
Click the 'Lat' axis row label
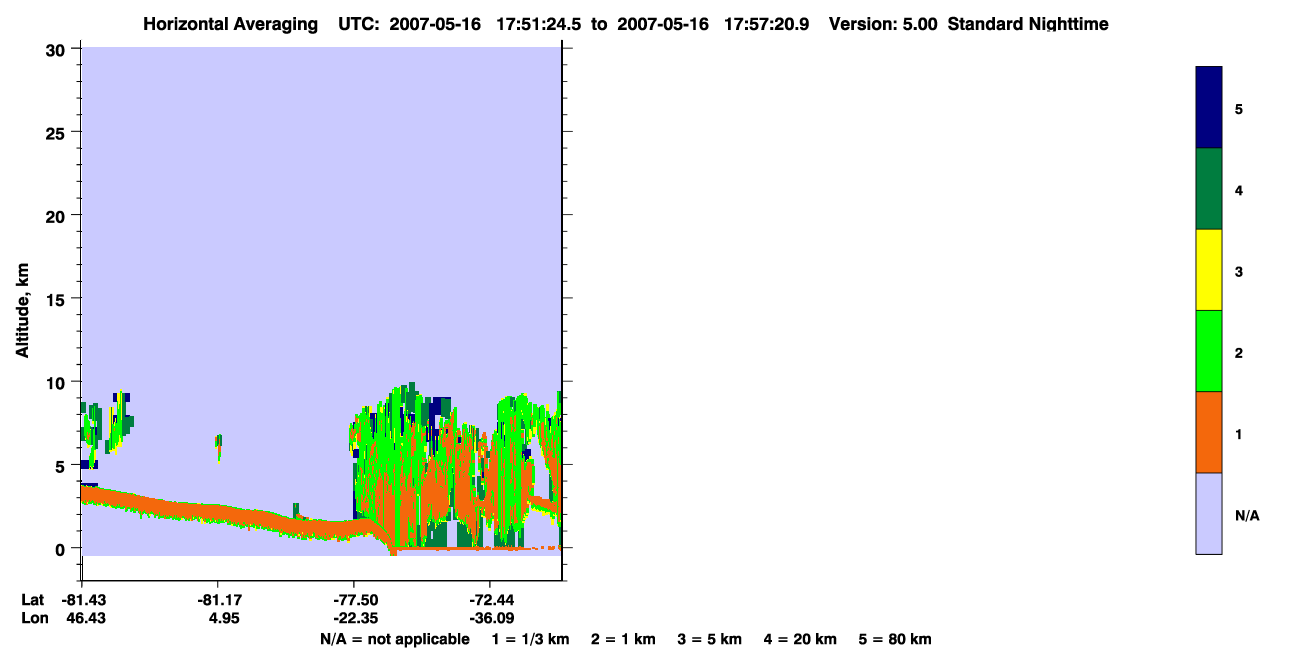pyautogui.click(x=34, y=600)
